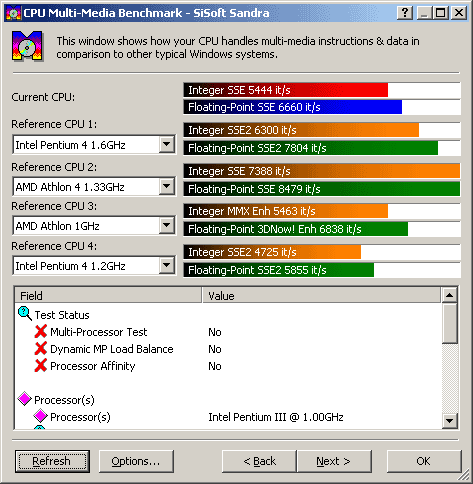Go to the Next module

coord(334,461)
